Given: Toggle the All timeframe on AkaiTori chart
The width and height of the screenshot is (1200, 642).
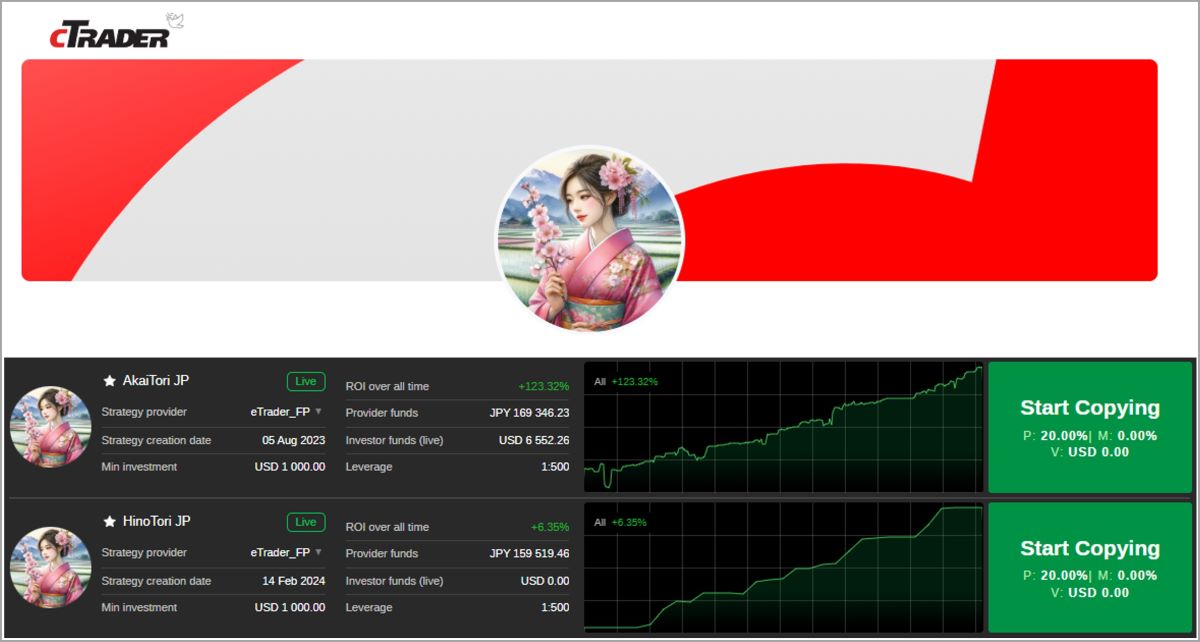Looking at the screenshot, I should pyautogui.click(x=598, y=381).
